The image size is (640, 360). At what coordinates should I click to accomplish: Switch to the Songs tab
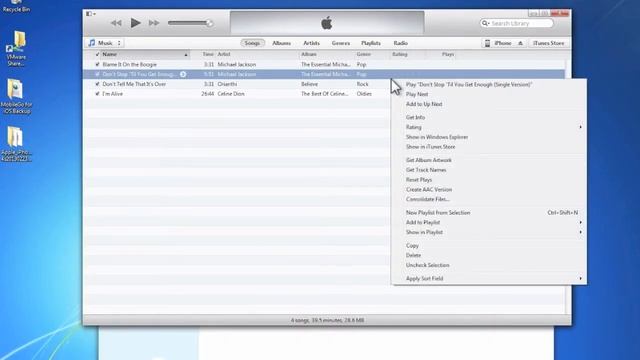(252, 43)
